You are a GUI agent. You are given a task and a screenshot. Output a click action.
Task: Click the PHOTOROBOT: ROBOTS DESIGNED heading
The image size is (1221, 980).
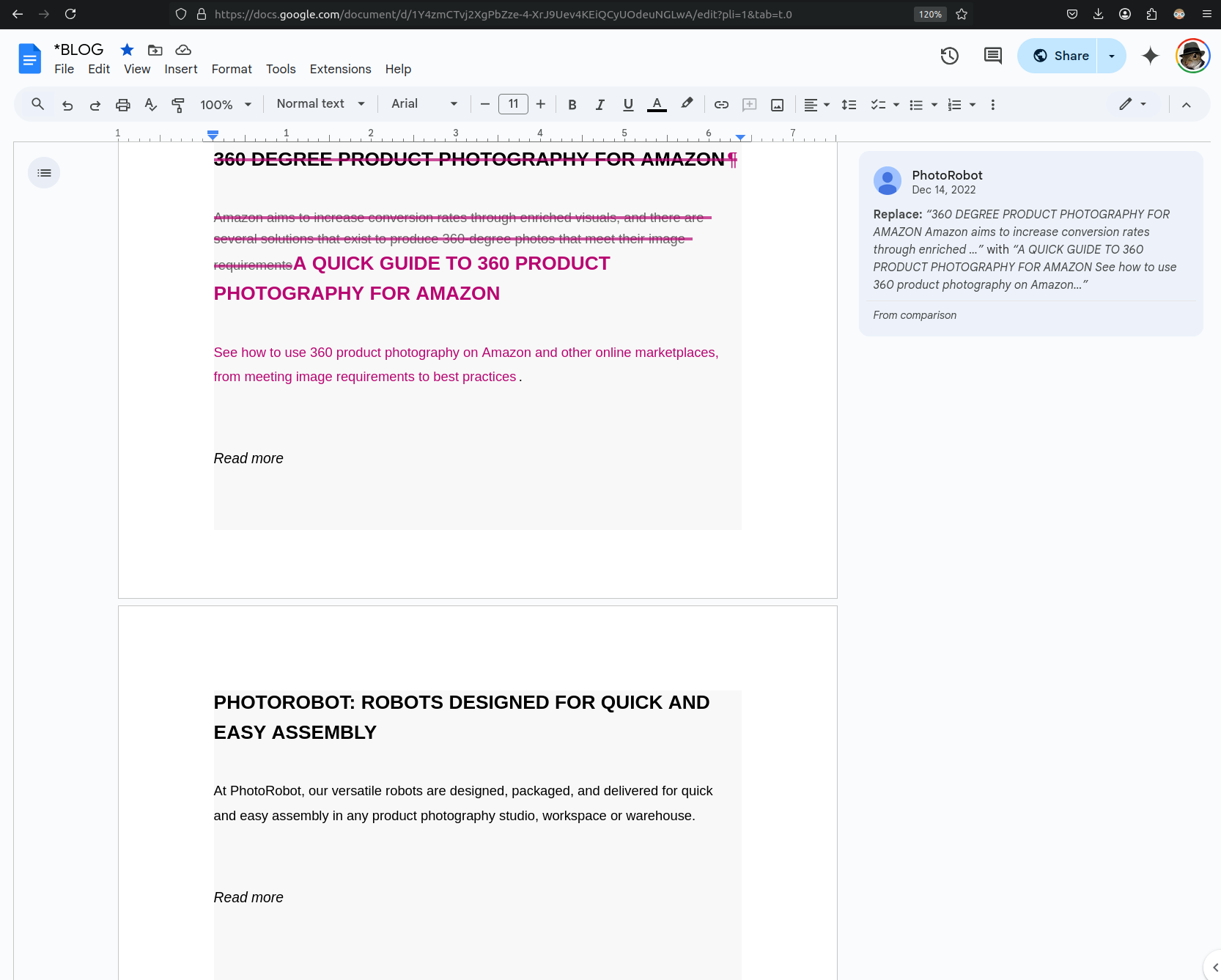tap(462, 717)
